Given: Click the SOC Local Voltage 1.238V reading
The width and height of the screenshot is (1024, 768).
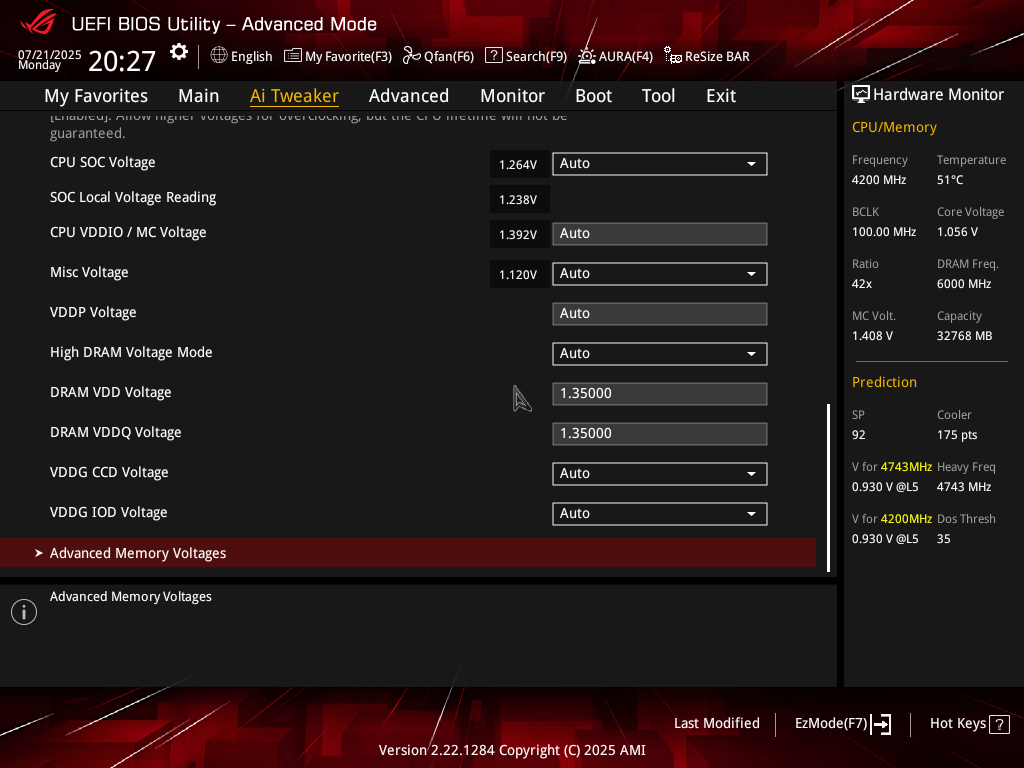Looking at the screenshot, I should (519, 200).
